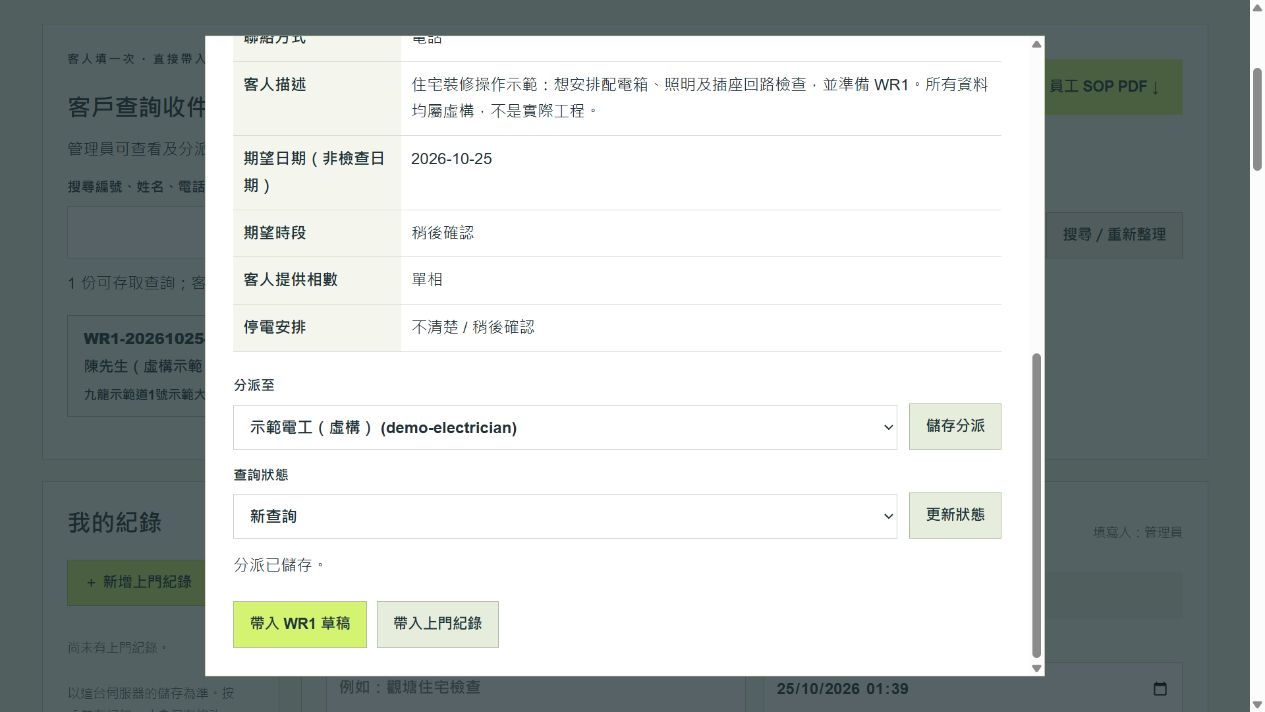Click the 例如：觀塘住宅檢查 input field
1265x712 pixels.
click(535, 688)
